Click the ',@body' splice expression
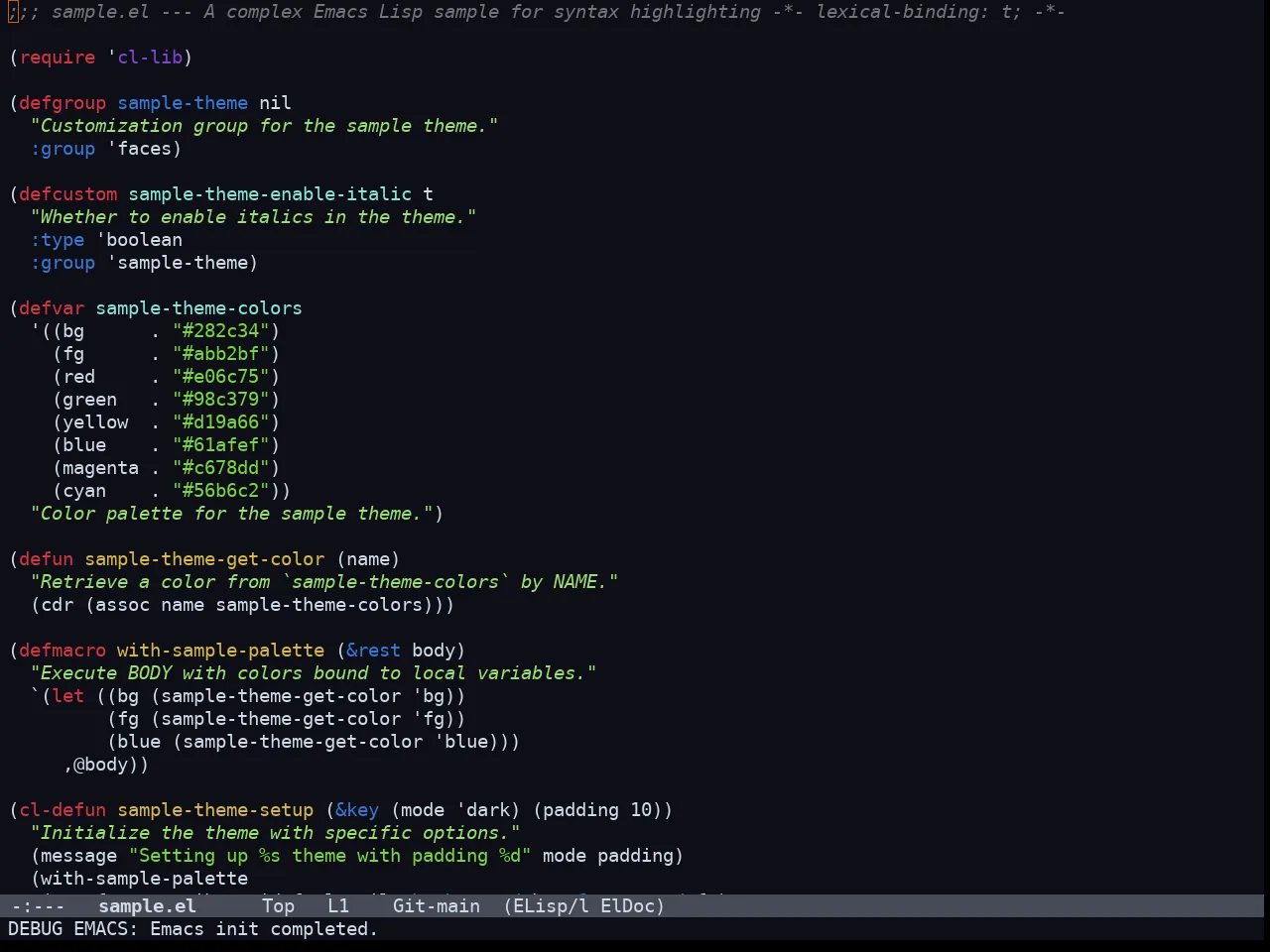 (x=101, y=765)
